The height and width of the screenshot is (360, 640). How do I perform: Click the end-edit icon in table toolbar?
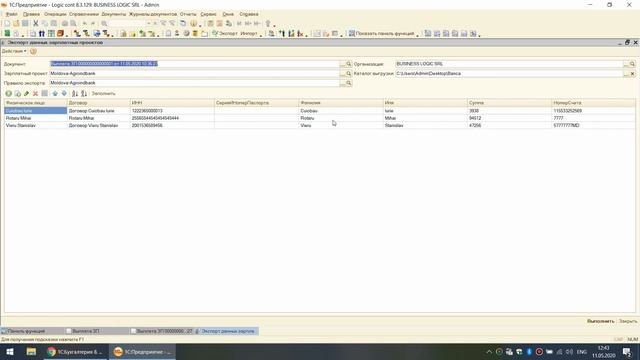(44, 93)
